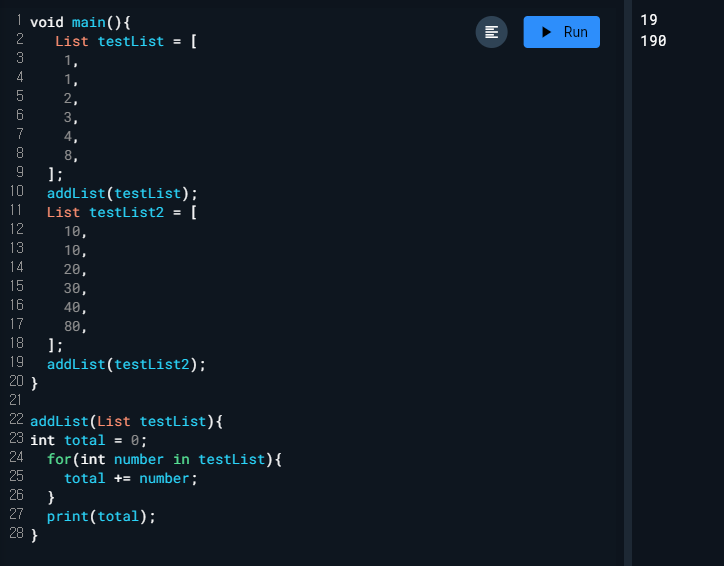The height and width of the screenshot is (566, 724).
Task: Click the 'int total = 0;' statement
Action: [89, 440]
